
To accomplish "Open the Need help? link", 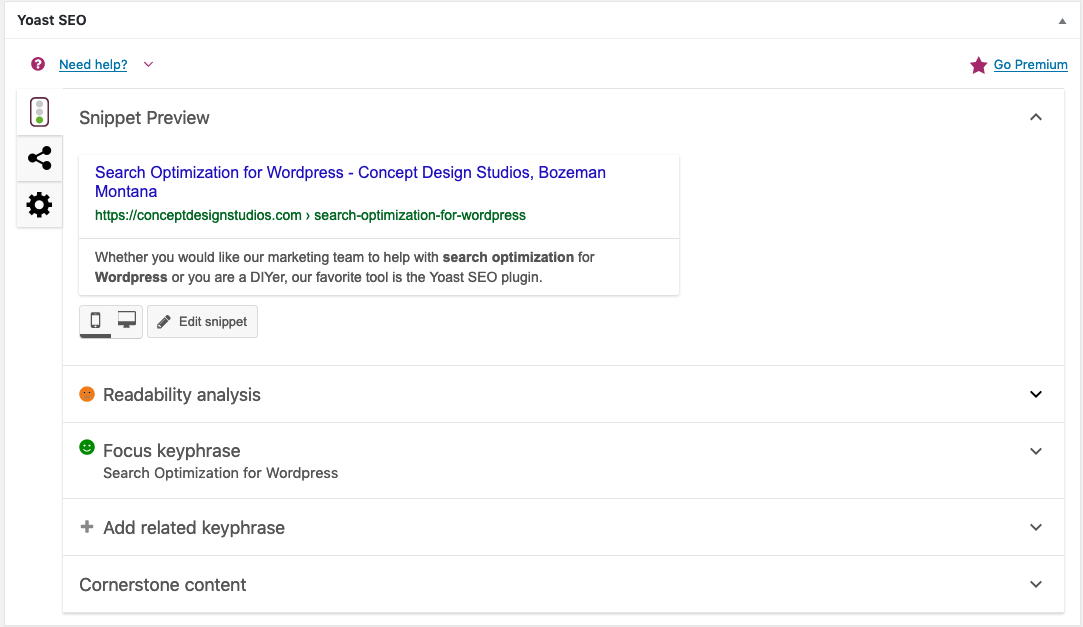I will [93, 64].
